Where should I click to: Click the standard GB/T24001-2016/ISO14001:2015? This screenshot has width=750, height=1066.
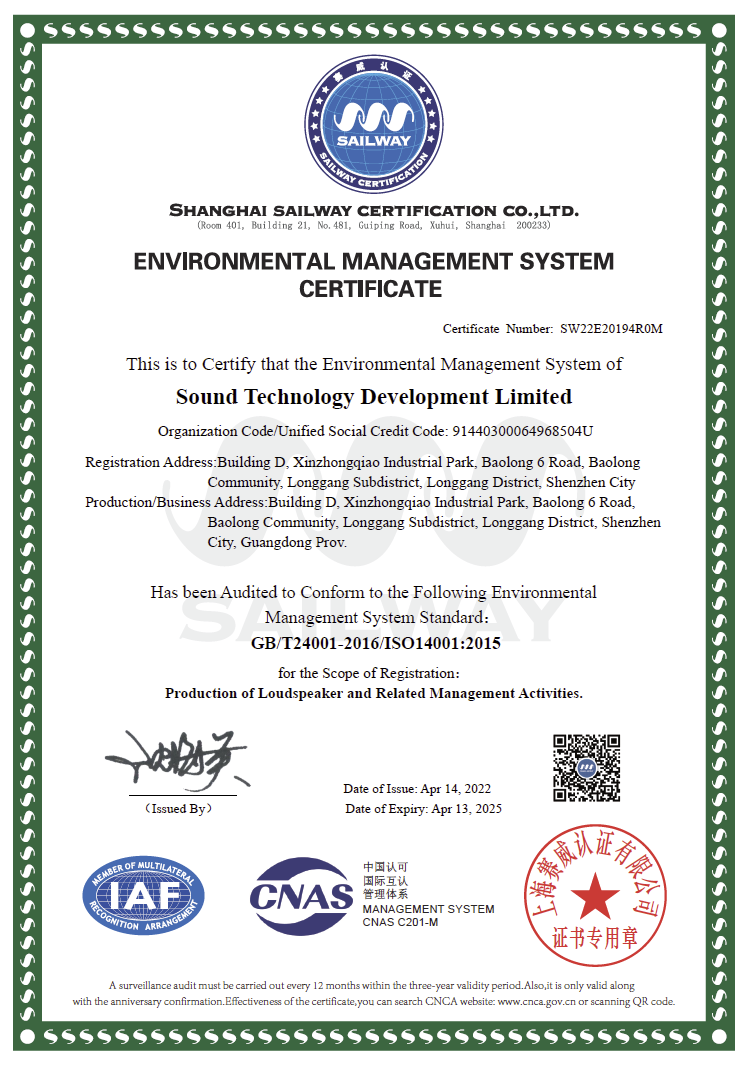tap(375, 643)
